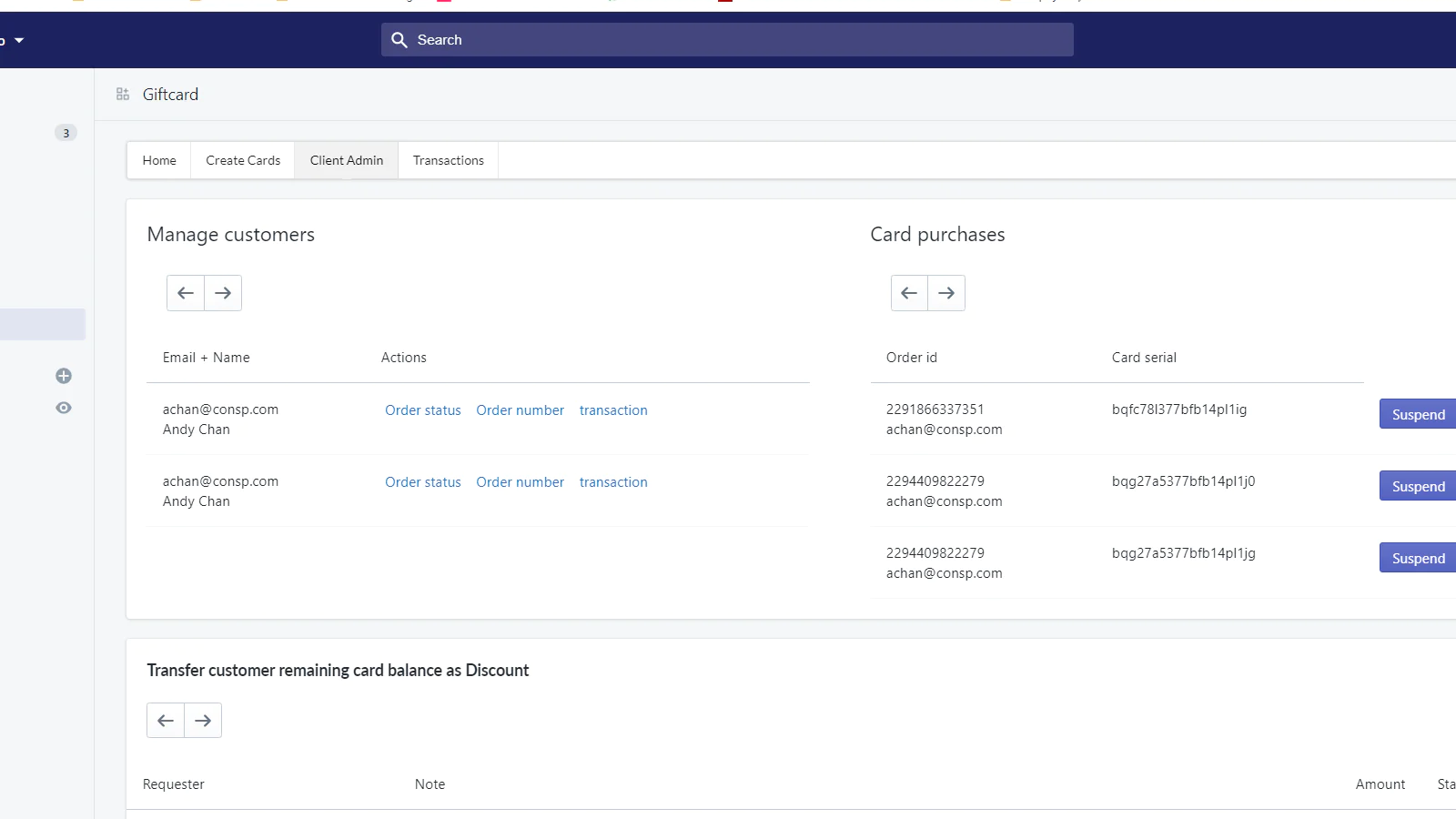
Task: Go to previous page of Card purchases
Action: coord(909,293)
